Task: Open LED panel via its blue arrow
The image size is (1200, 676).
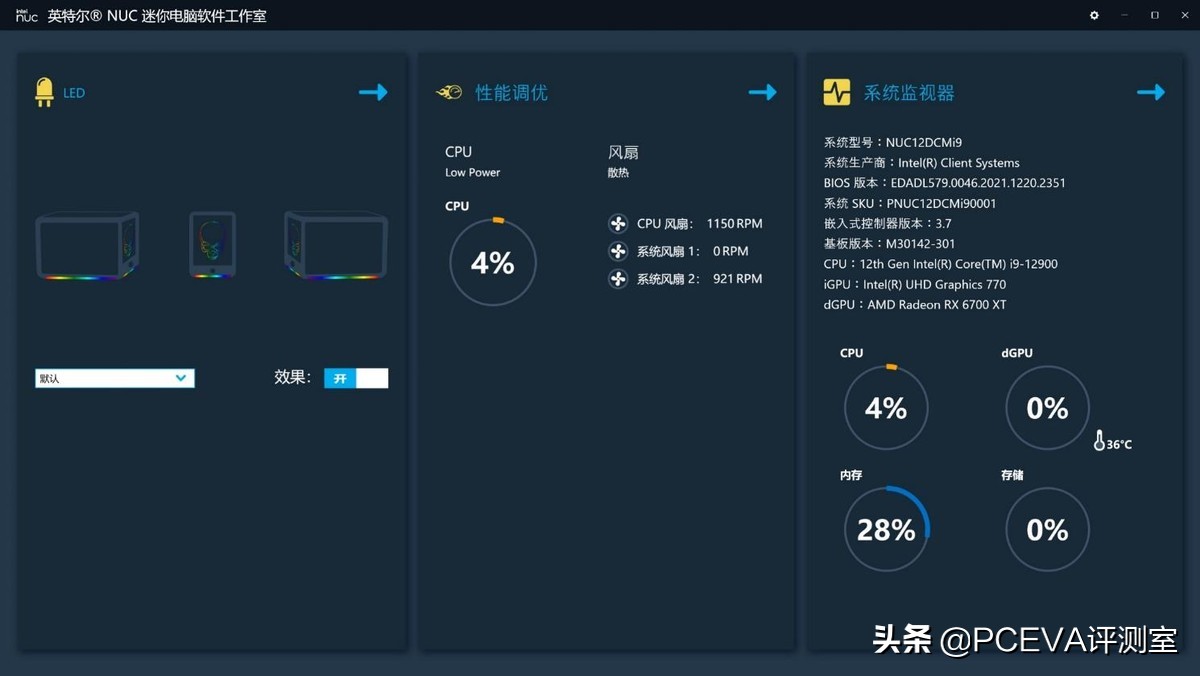Action: point(373,92)
